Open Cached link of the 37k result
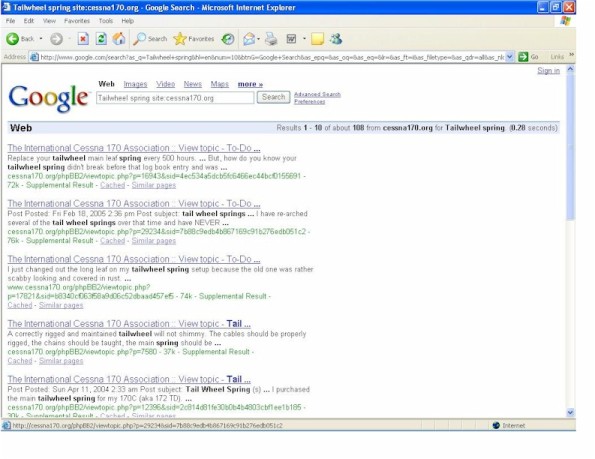 click(x=20, y=361)
